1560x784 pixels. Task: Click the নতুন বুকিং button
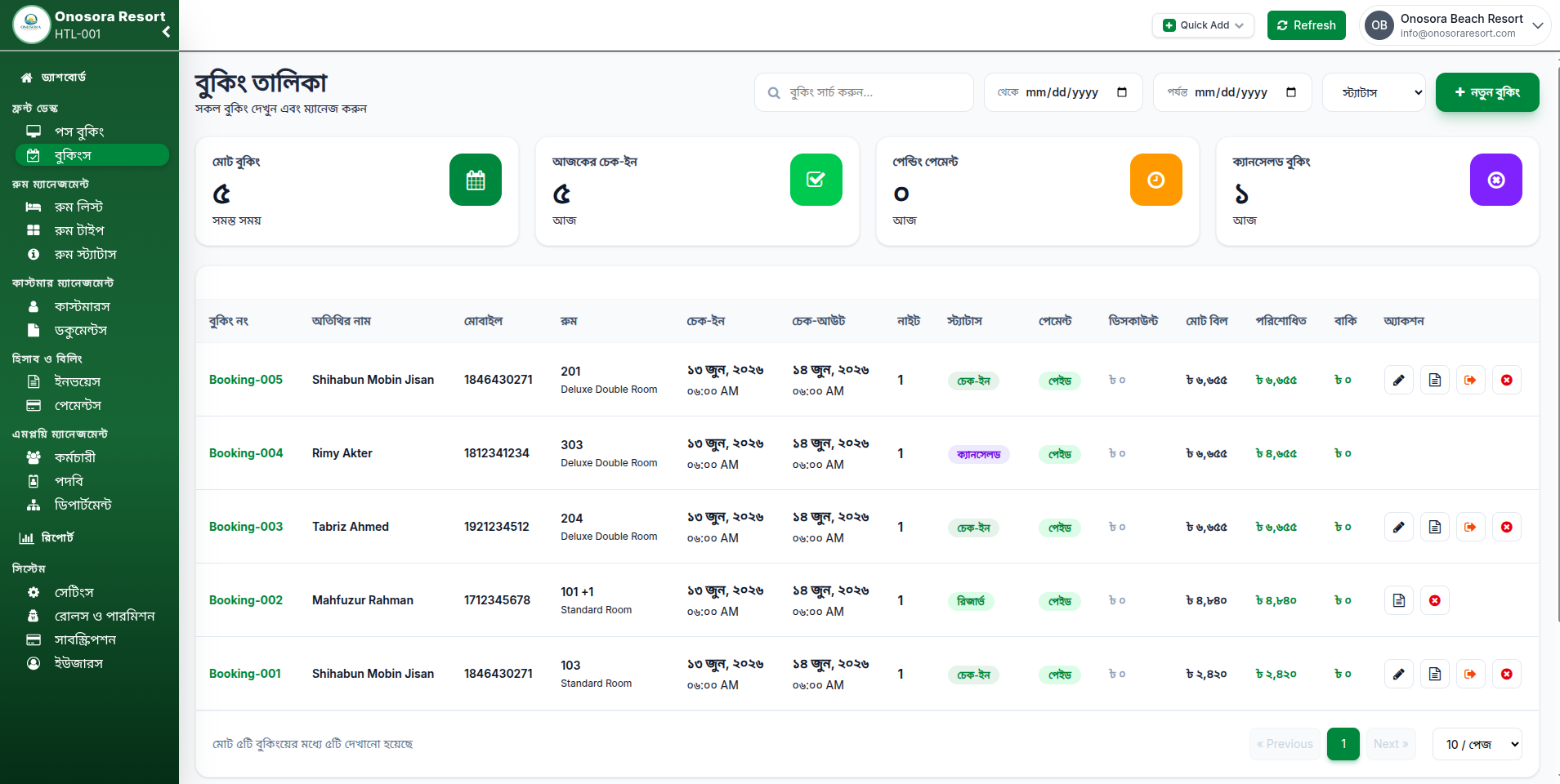[x=1487, y=92]
